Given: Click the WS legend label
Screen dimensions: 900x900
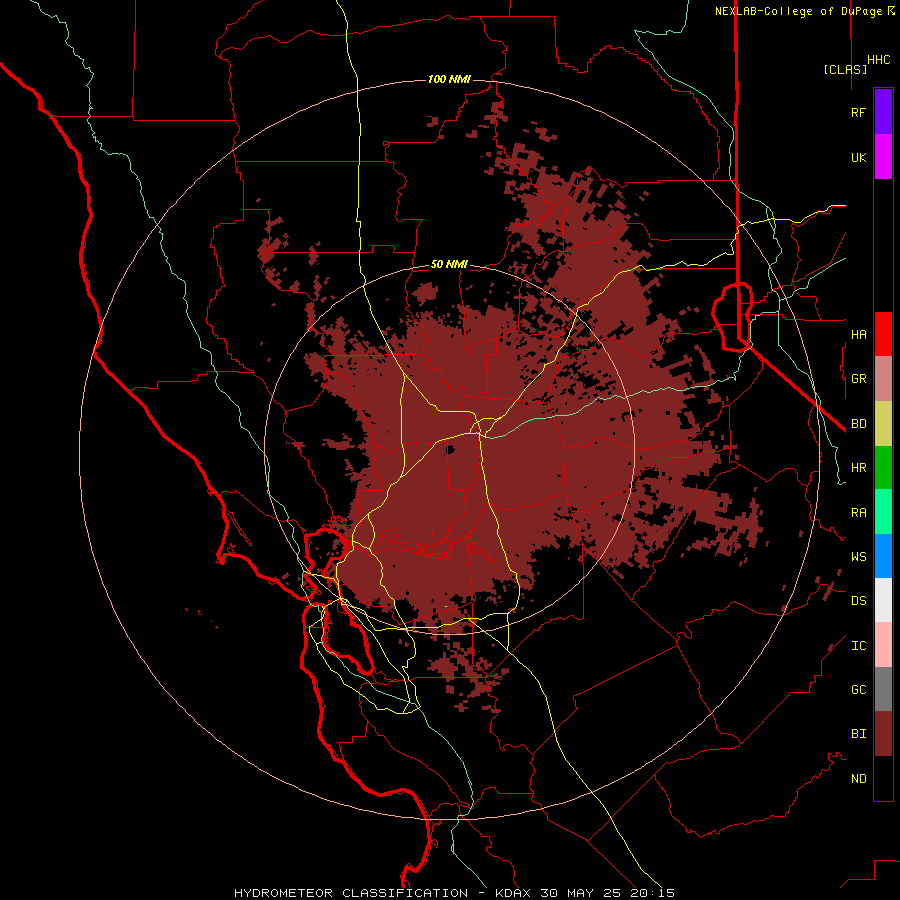Looking at the screenshot, I should click(x=858, y=556).
